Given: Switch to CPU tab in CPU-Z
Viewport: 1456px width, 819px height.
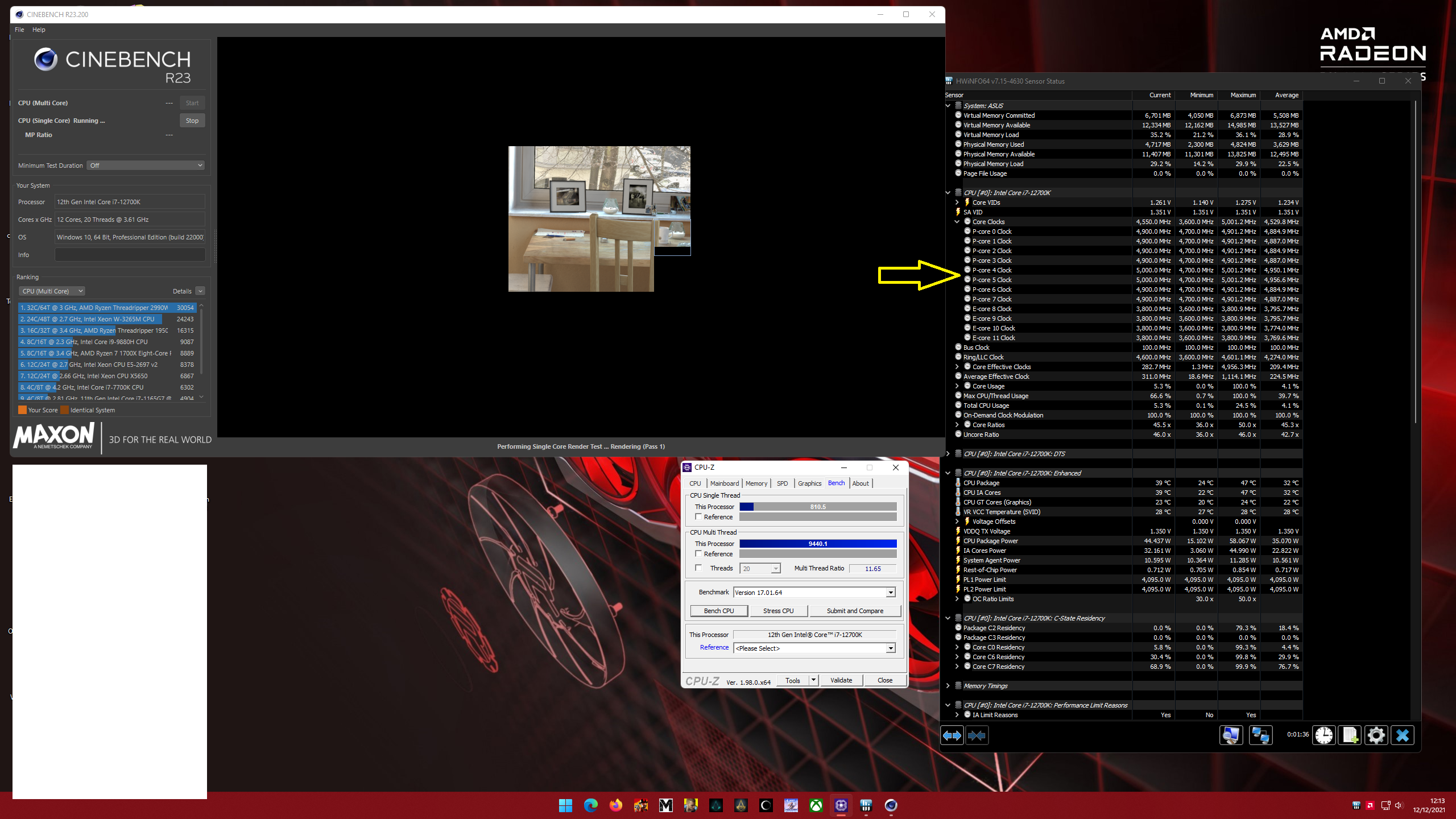Looking at the screenshot, I should [x=695, y=483].
